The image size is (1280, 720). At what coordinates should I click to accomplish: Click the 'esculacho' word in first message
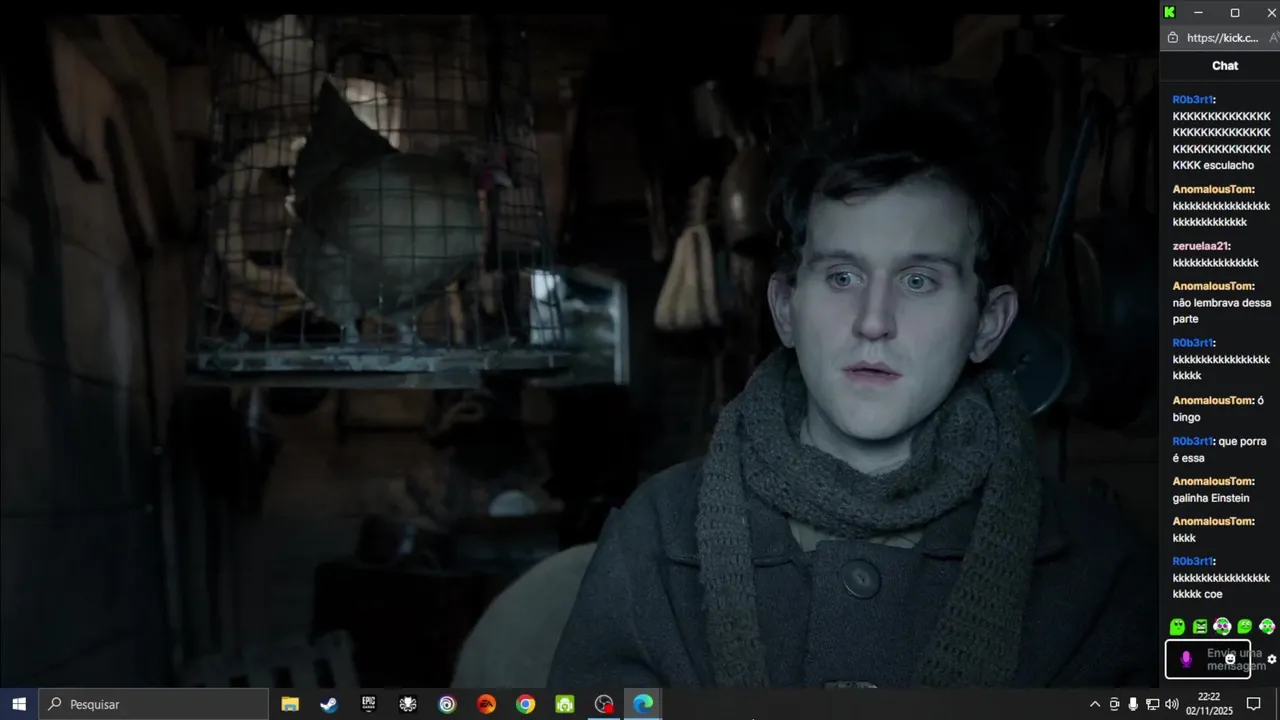[x=1228, y=165]
